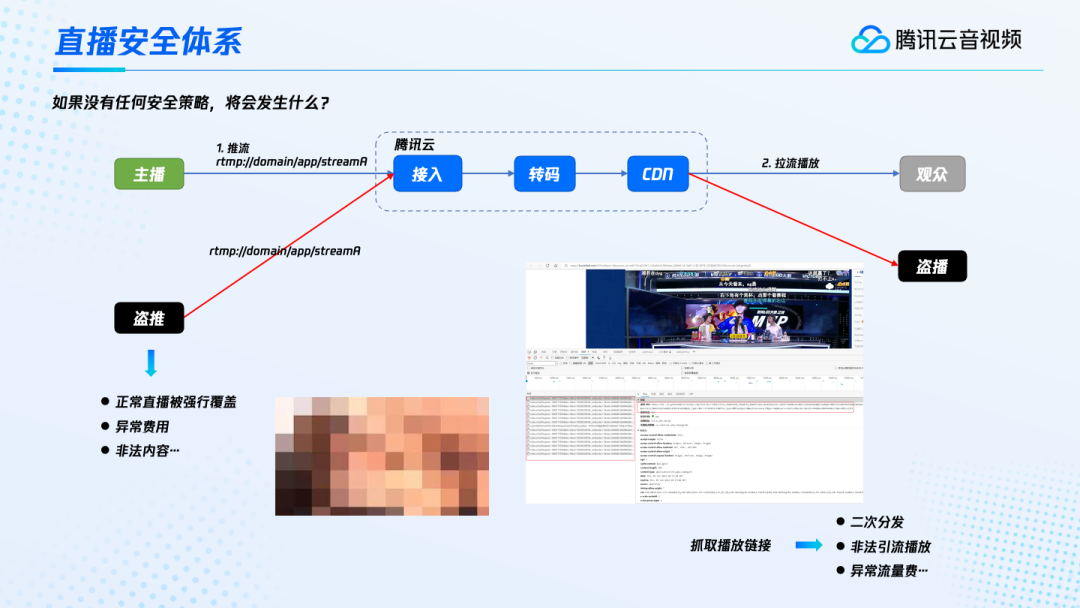Click the blue 转码 node
This screenshot has height=608, width=1080.
544,174
